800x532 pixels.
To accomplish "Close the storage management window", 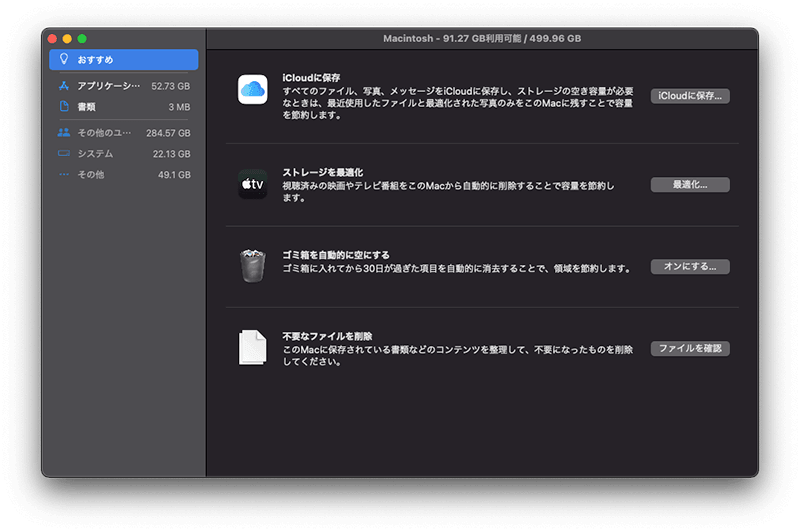I will pyautogui.click(x=52, y=39).
